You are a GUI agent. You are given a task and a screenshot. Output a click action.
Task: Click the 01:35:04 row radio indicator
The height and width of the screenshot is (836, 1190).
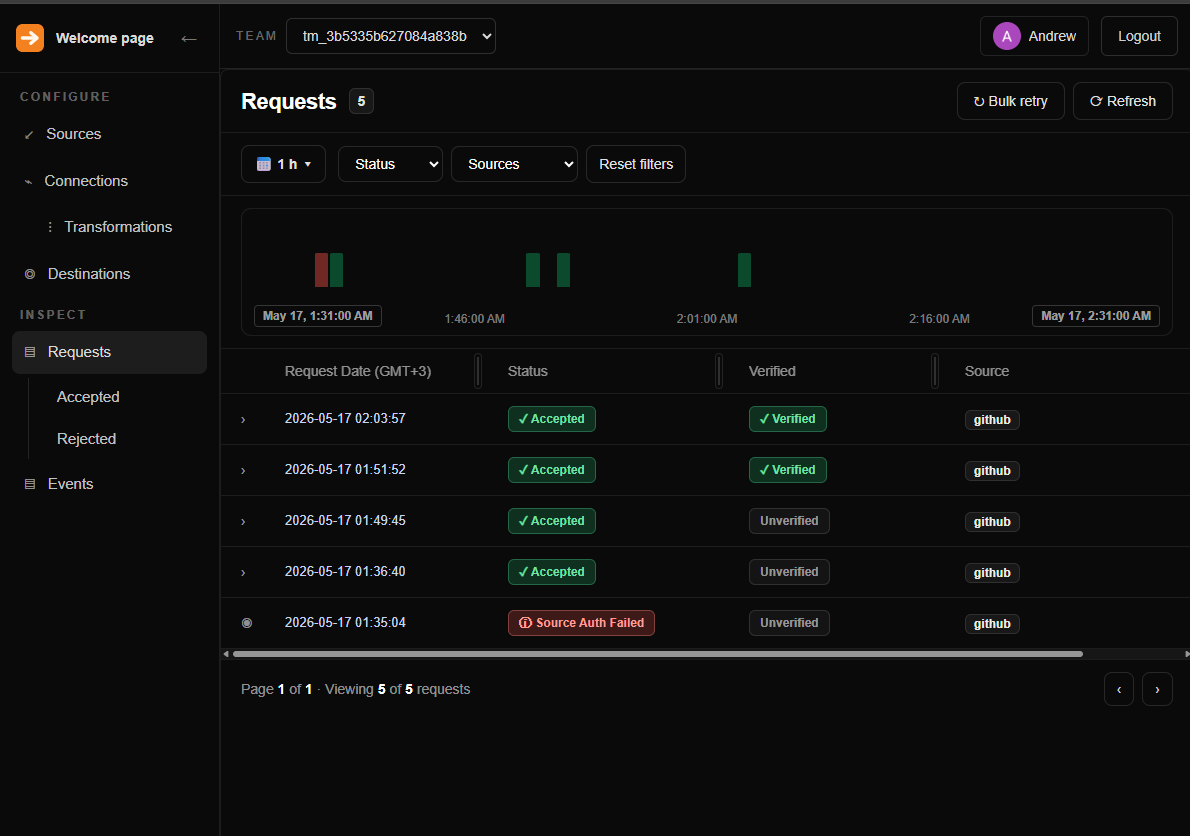[247, 623]
